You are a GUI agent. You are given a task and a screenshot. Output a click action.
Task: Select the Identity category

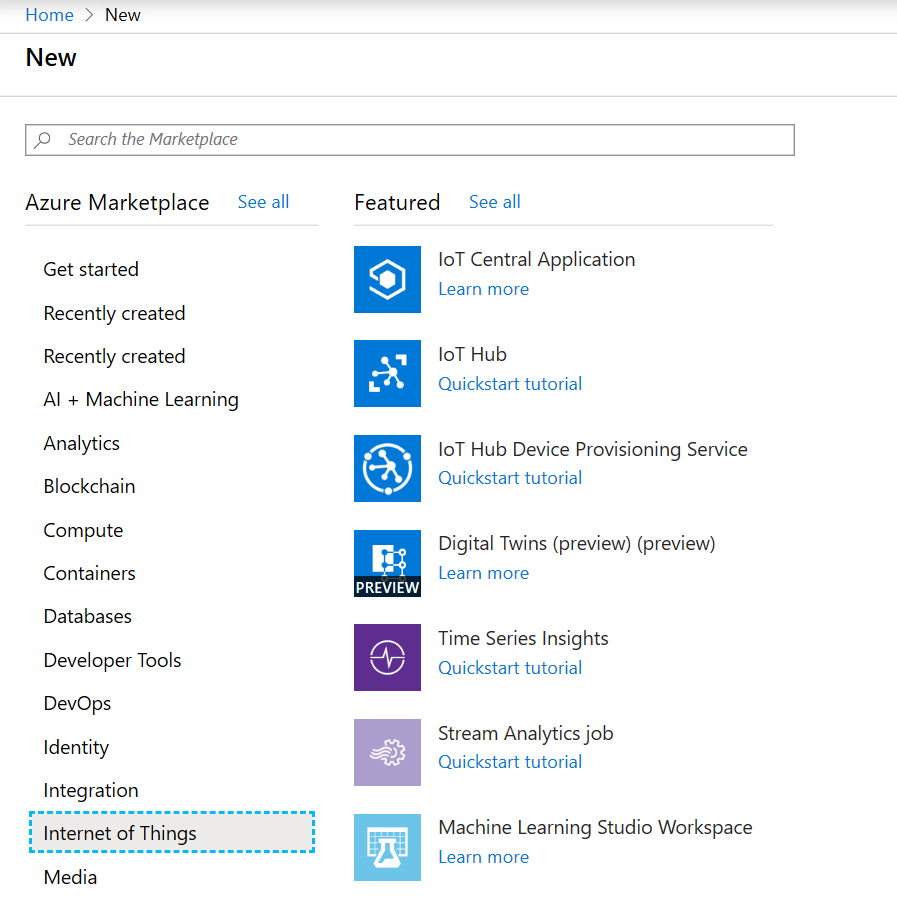(x=76, y=748)
